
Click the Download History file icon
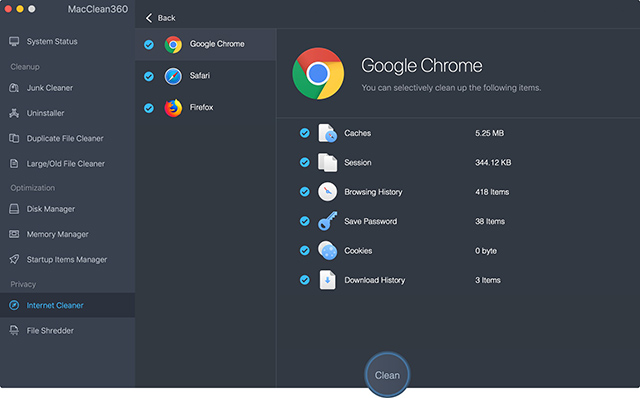(328, 280)
